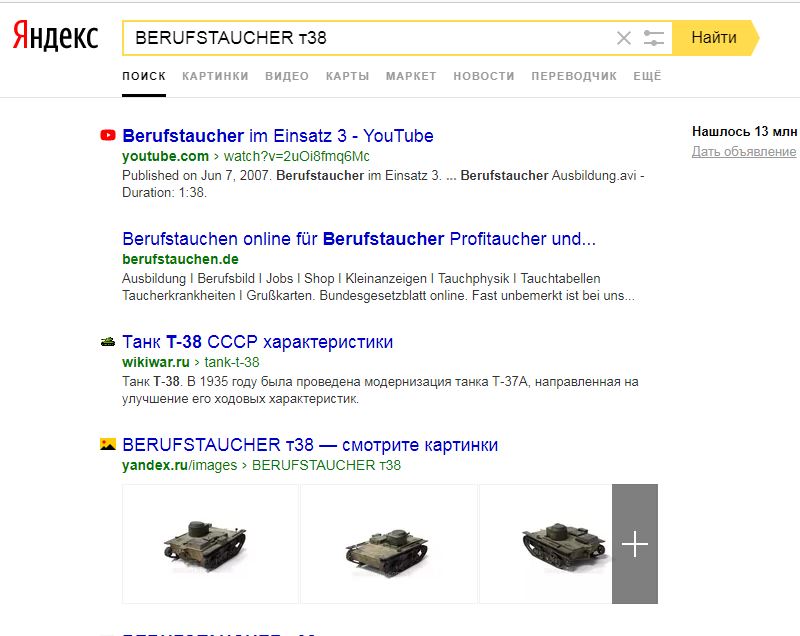Expand the Ещё more-services menu
Screen dimensions: 800x636
(x=647, y=76)
